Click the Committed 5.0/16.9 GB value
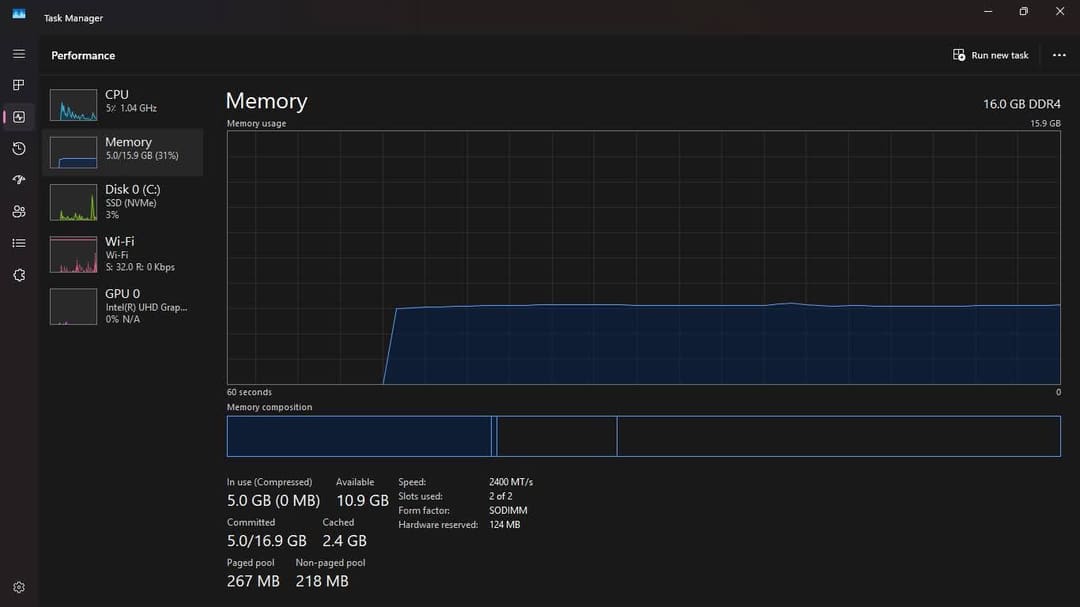The height and width of the screenshot is (607, 1080). pyautogui.click(x=267, y=541)
